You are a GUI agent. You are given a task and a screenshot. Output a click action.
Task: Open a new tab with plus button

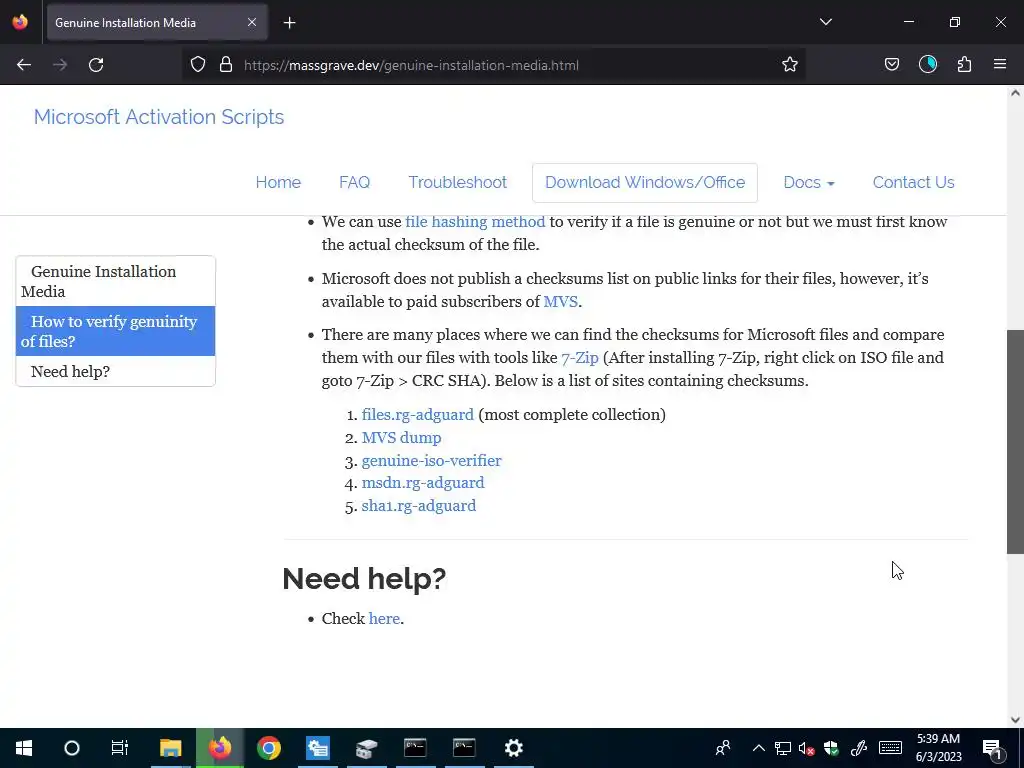(289, 23)
